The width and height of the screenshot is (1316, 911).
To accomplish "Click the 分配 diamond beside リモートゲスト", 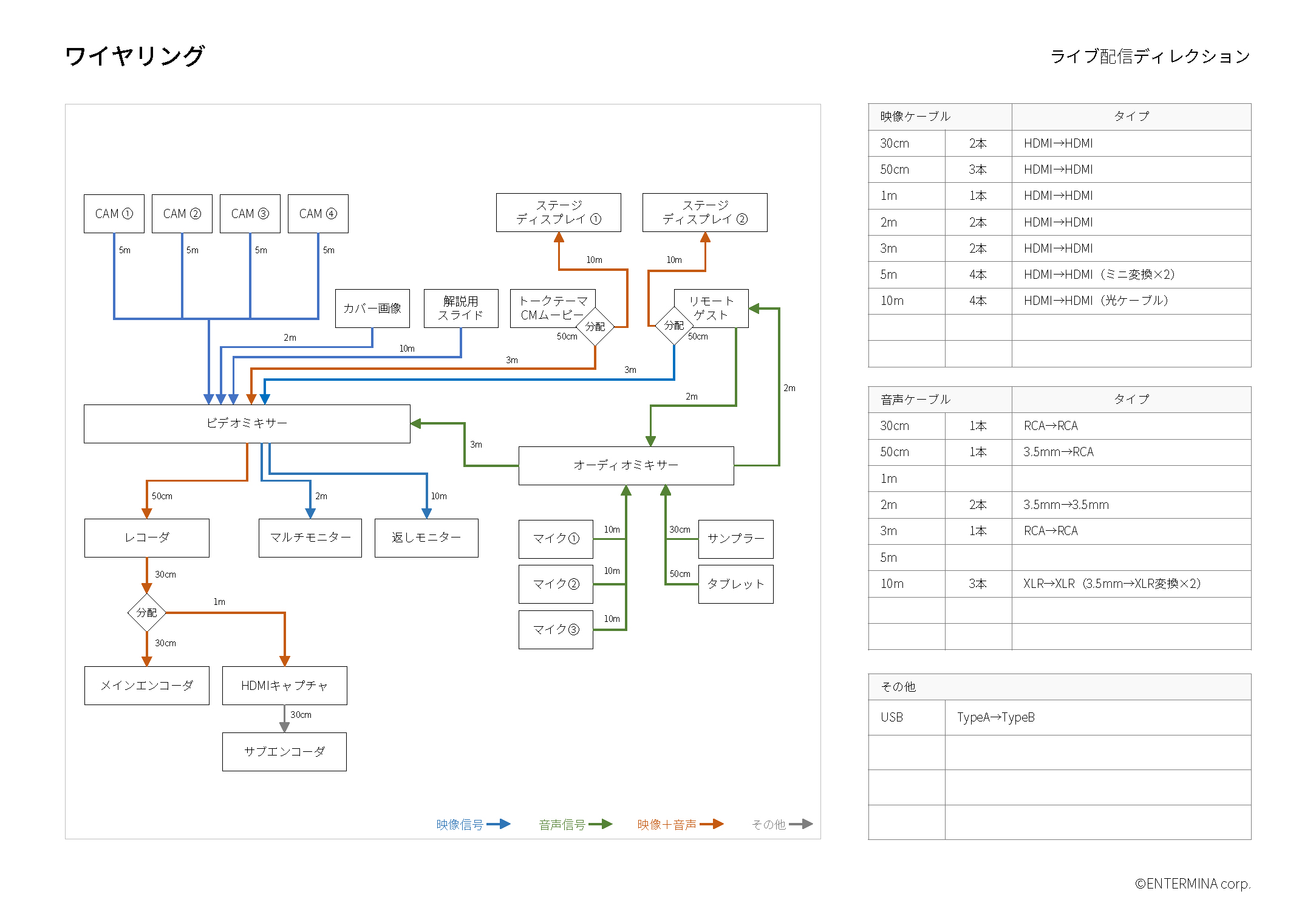I will click(673, 326).
